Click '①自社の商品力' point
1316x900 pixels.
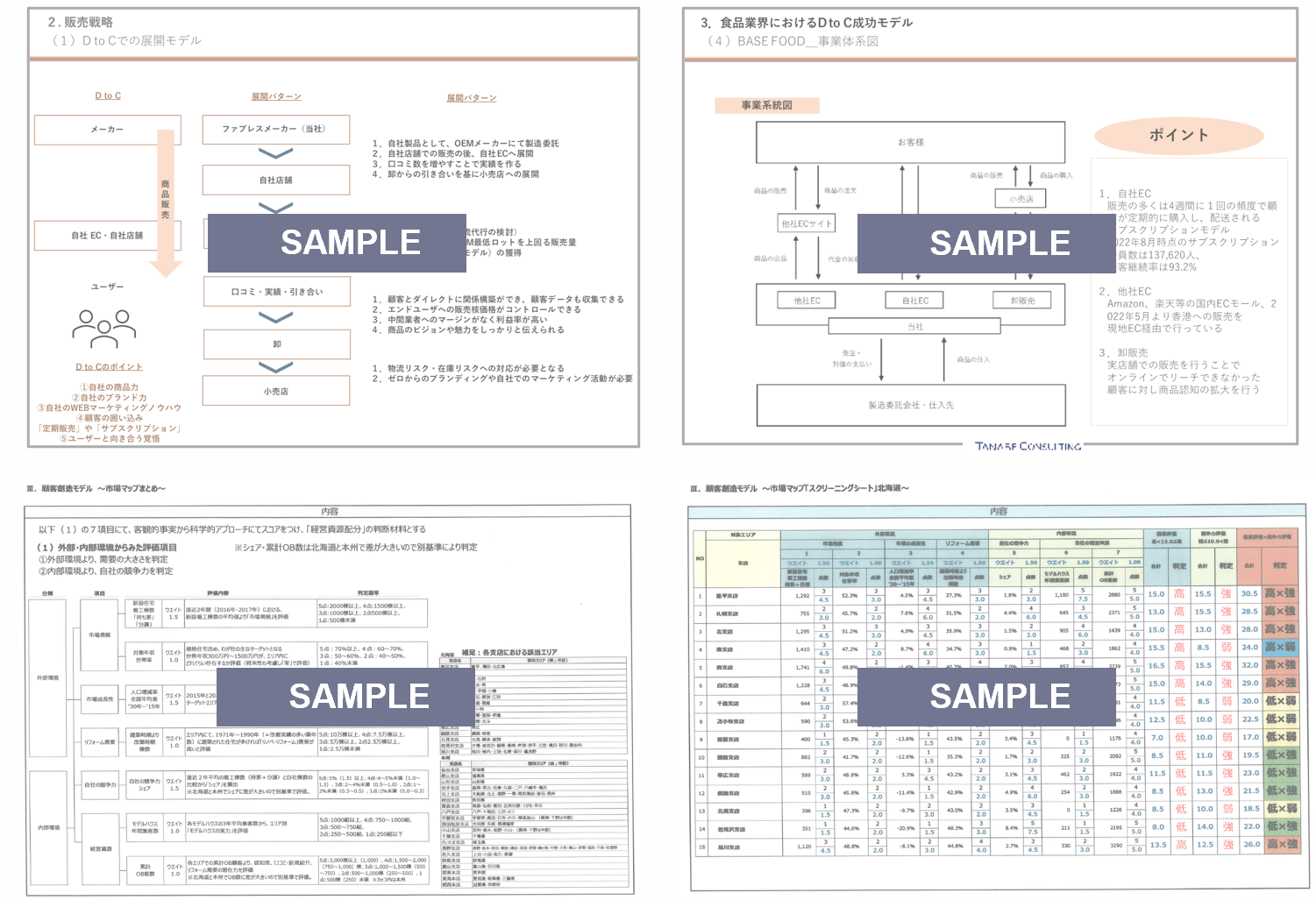point(109,387)
